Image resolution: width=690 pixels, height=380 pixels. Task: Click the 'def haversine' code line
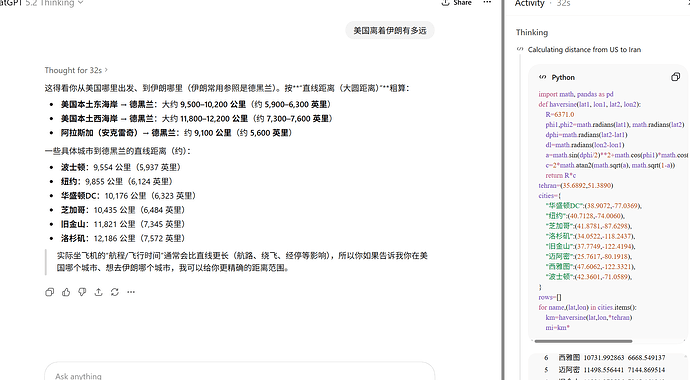pyautogui.click(x=590, y=104)
